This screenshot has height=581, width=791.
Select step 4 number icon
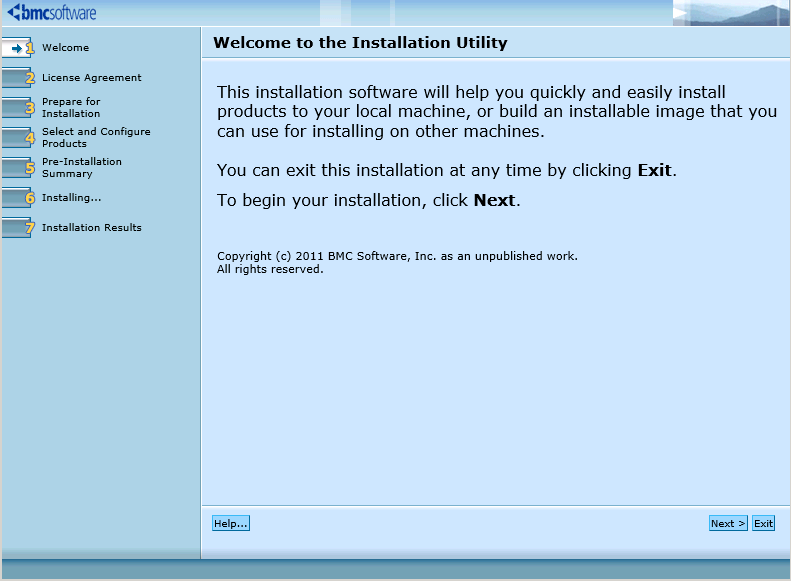click(x=30, y=138)
